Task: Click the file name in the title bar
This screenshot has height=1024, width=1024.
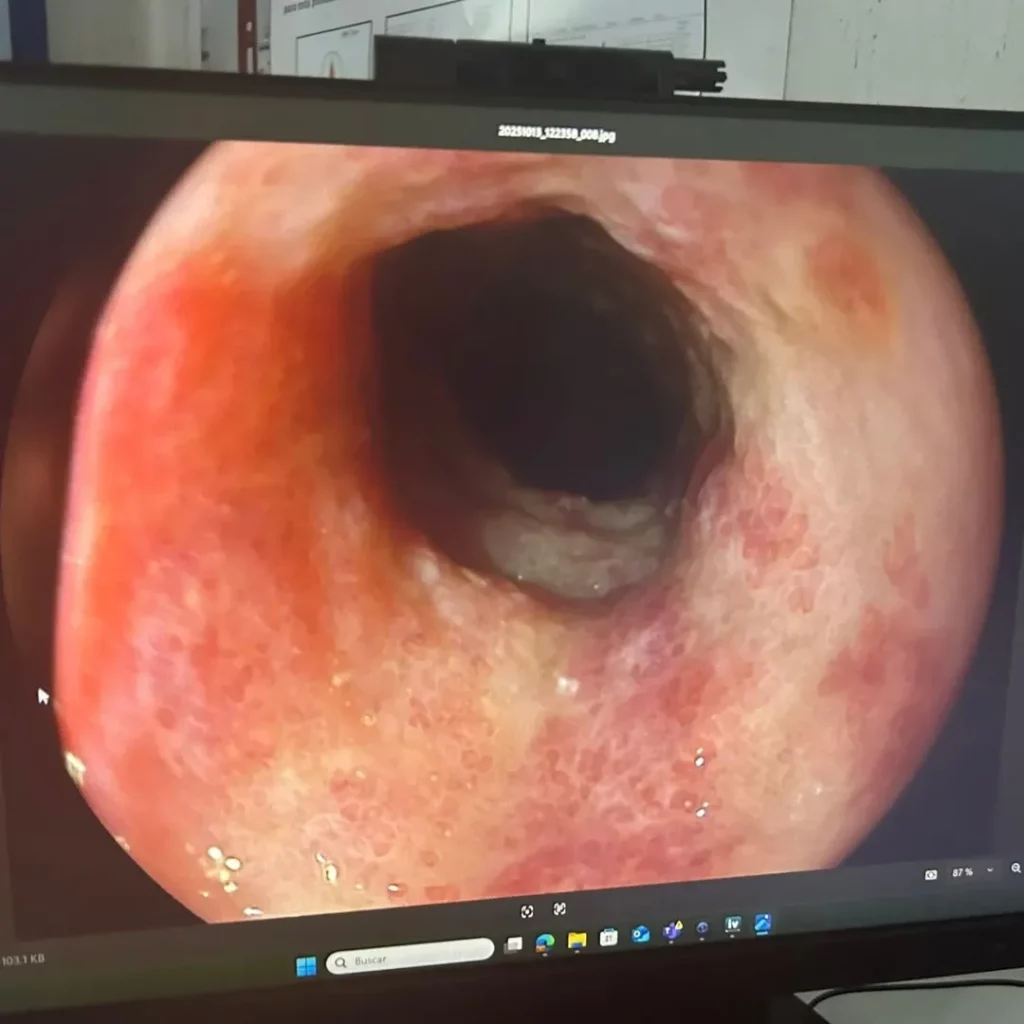Action: [x=556, y=132]
